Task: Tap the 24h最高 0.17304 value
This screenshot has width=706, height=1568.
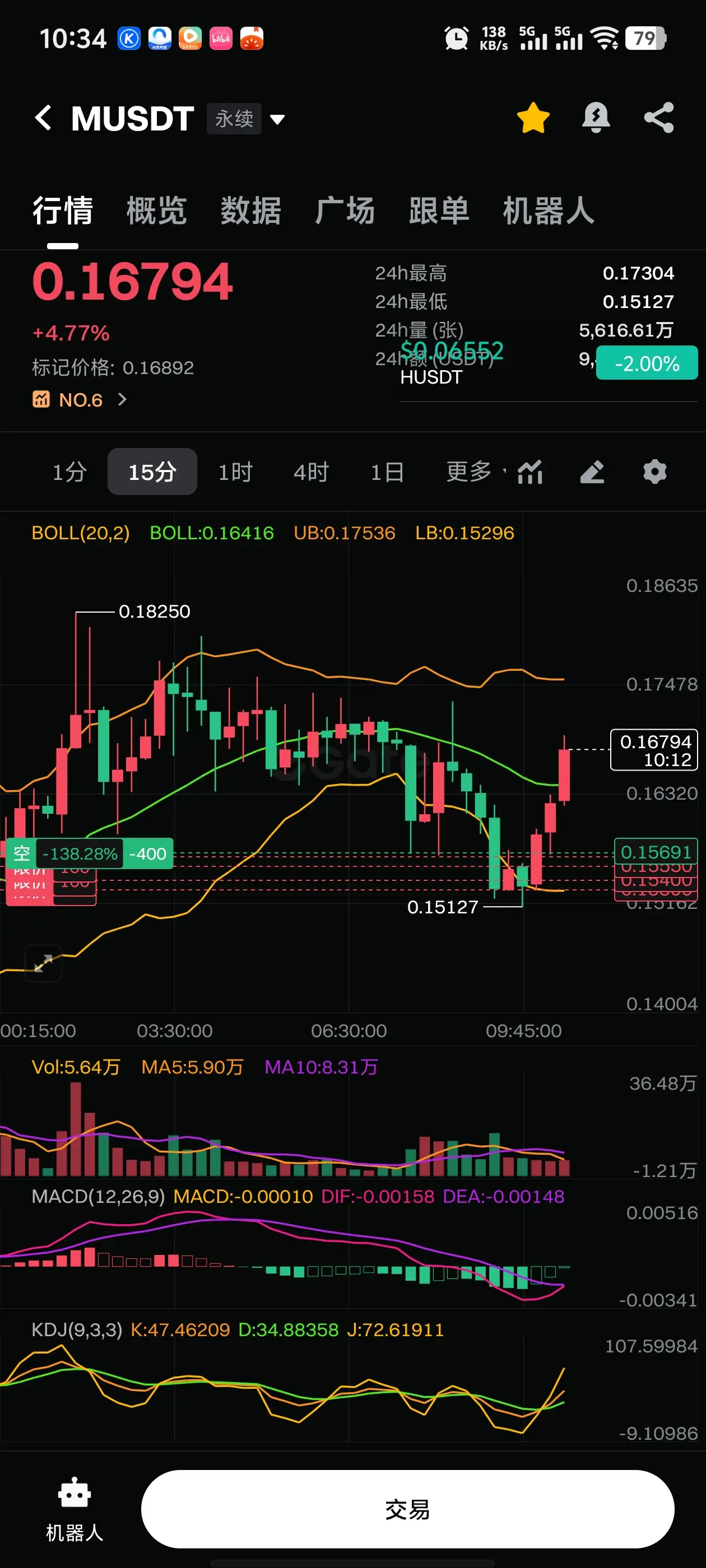Action: 638,273
